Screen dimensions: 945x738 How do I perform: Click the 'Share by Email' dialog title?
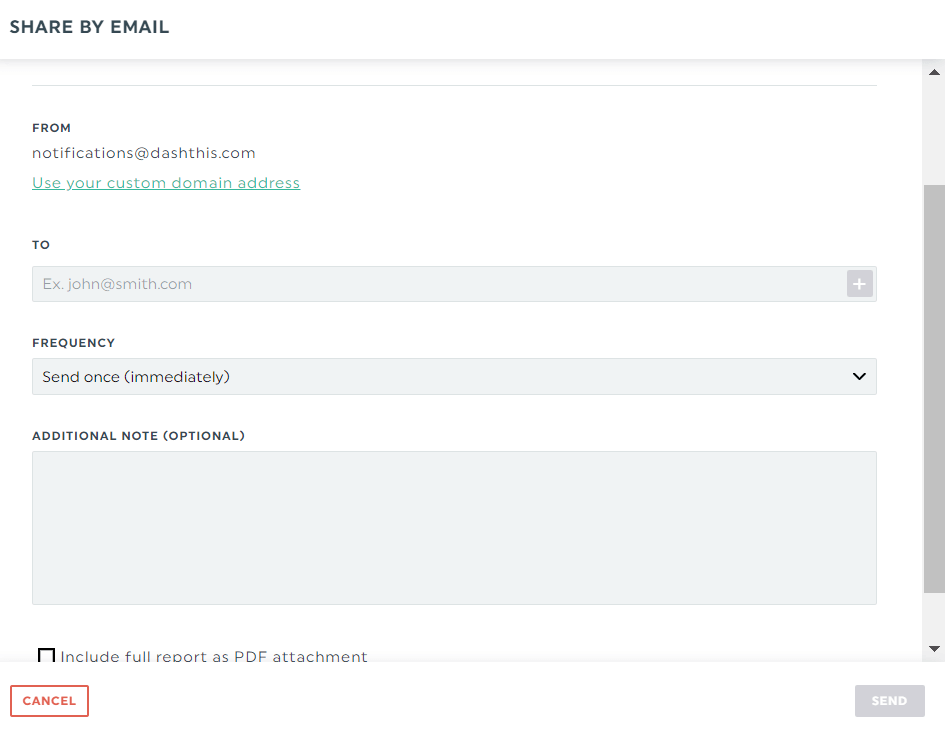(x=89, y=27)
